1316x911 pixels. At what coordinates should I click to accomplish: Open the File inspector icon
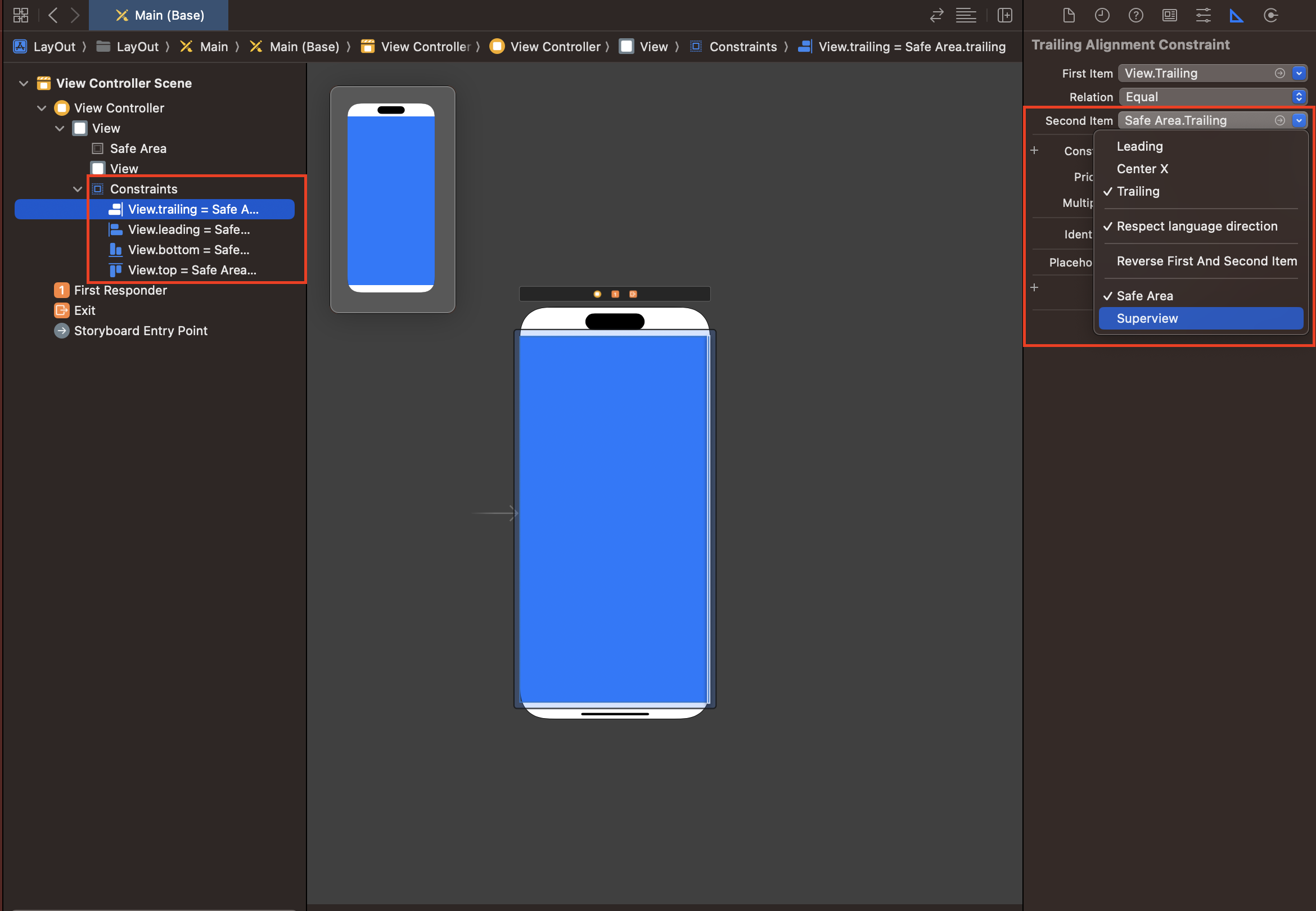click(1069, 15)
